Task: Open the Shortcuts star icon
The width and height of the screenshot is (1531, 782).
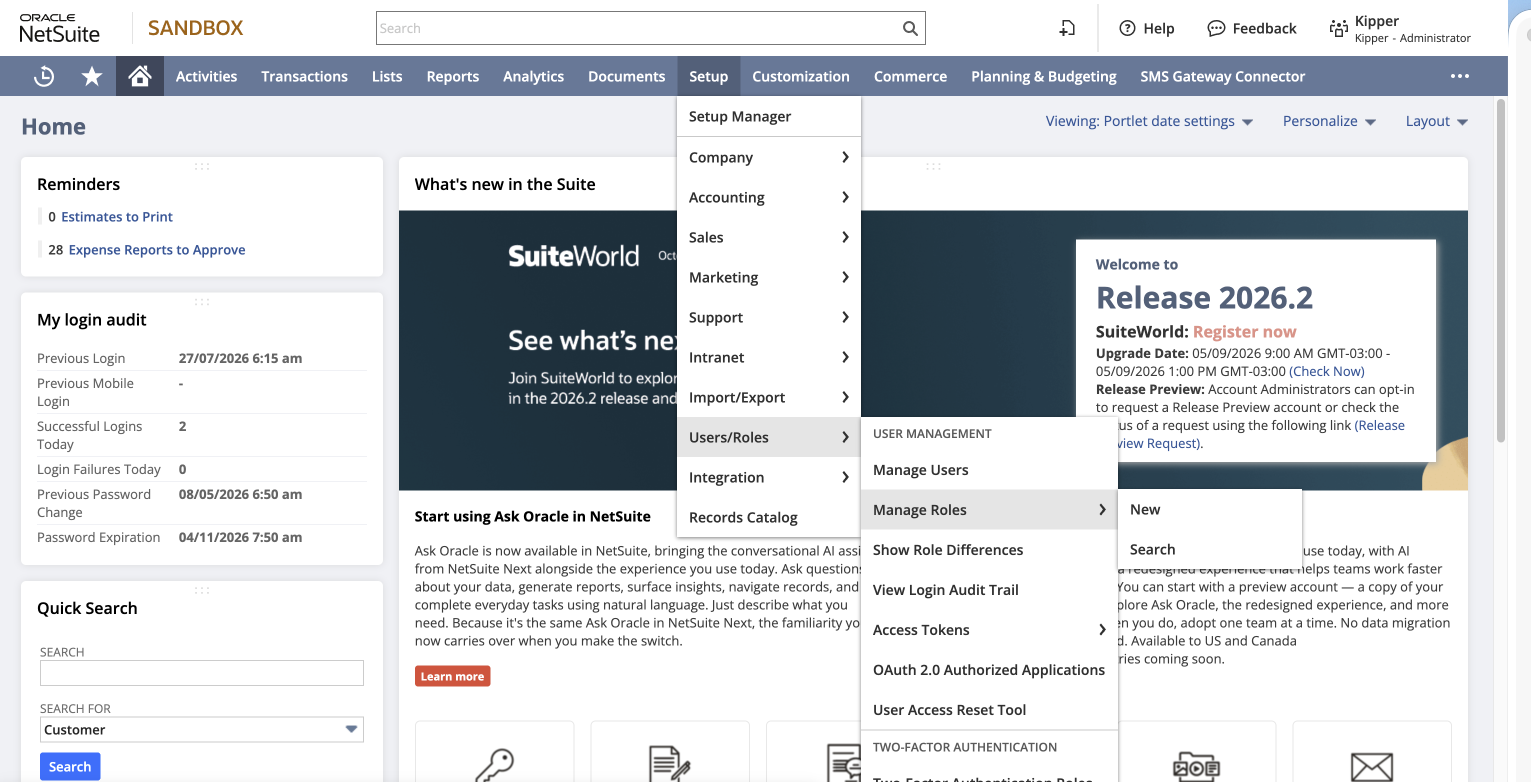Action: (x=92, y=76)
